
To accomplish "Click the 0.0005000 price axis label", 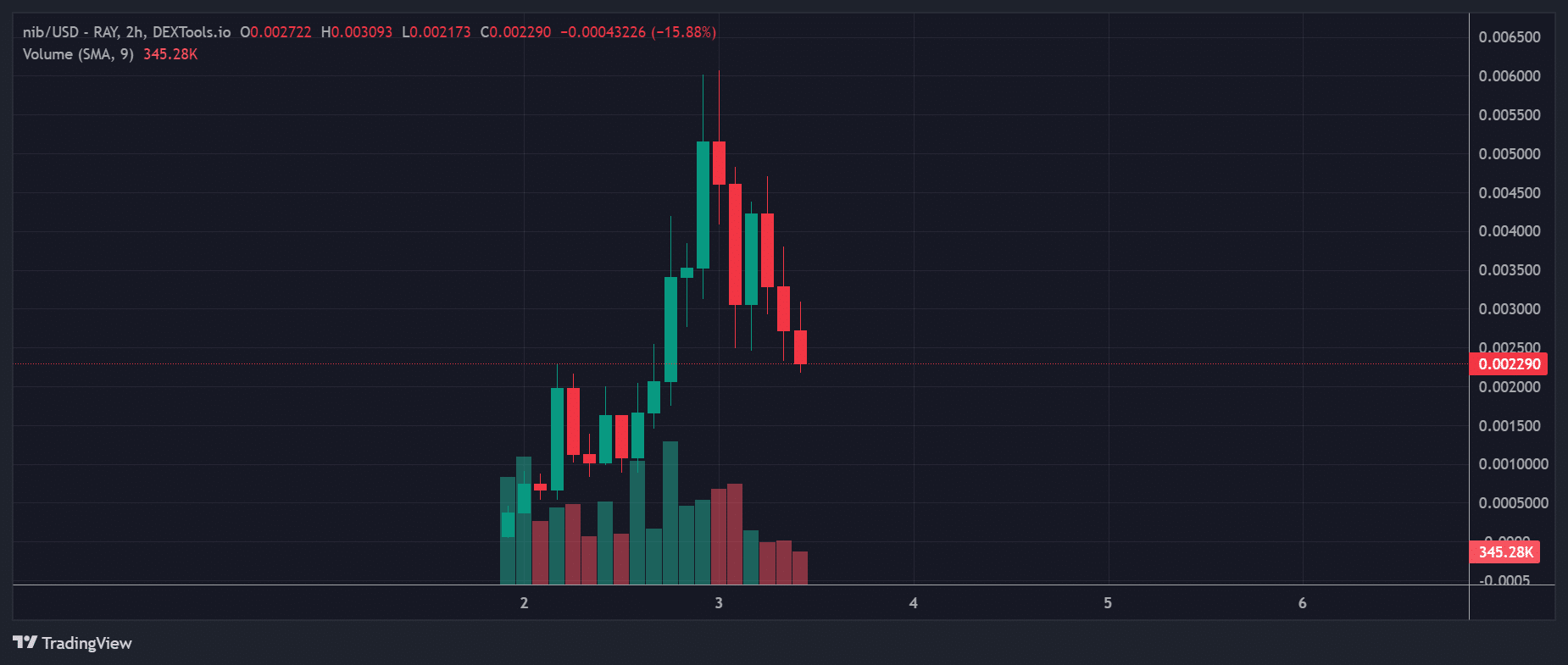I will 1513,503.
